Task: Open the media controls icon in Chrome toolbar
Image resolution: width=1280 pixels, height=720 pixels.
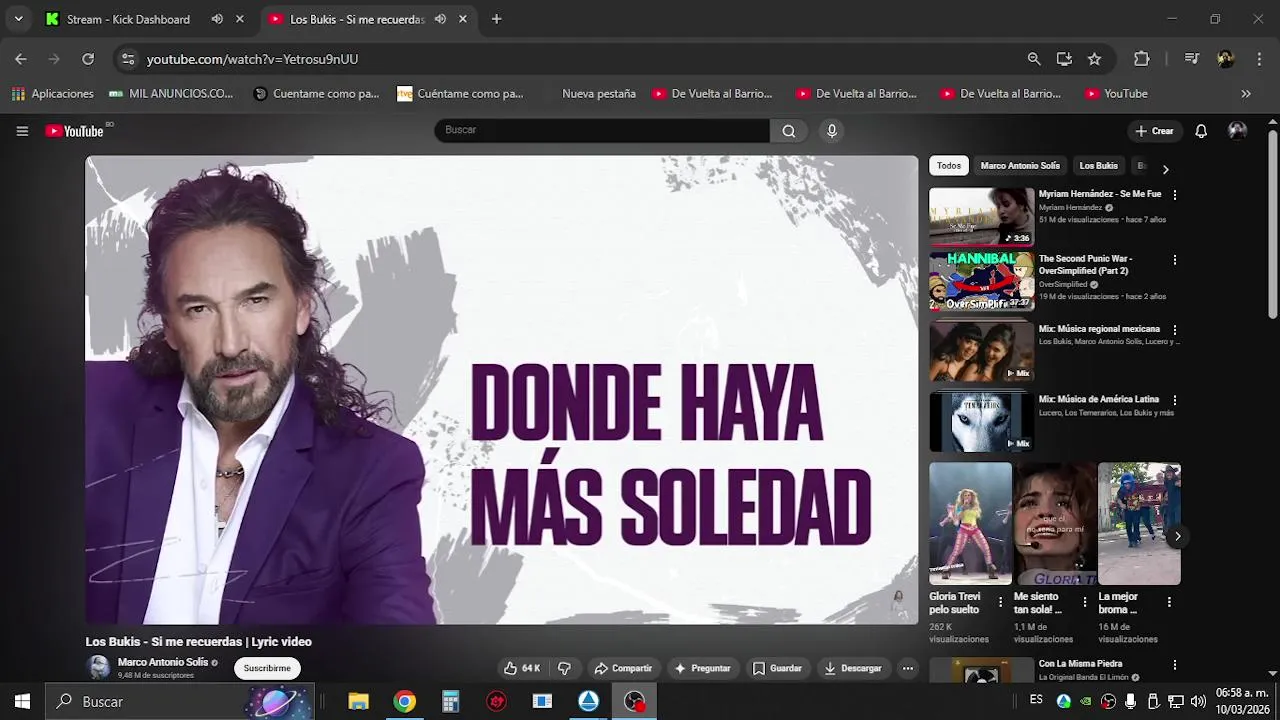Action: click(1191, 59)
